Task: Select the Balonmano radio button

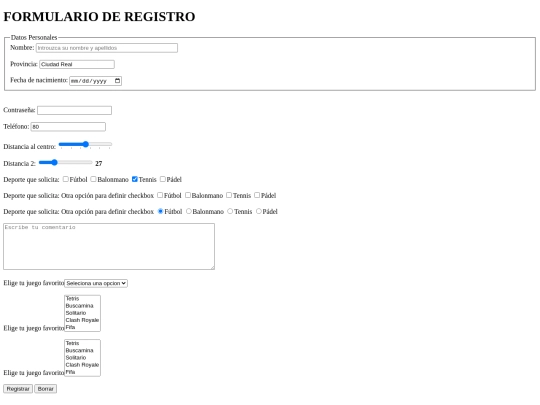Action: click(x=188, y=211)
